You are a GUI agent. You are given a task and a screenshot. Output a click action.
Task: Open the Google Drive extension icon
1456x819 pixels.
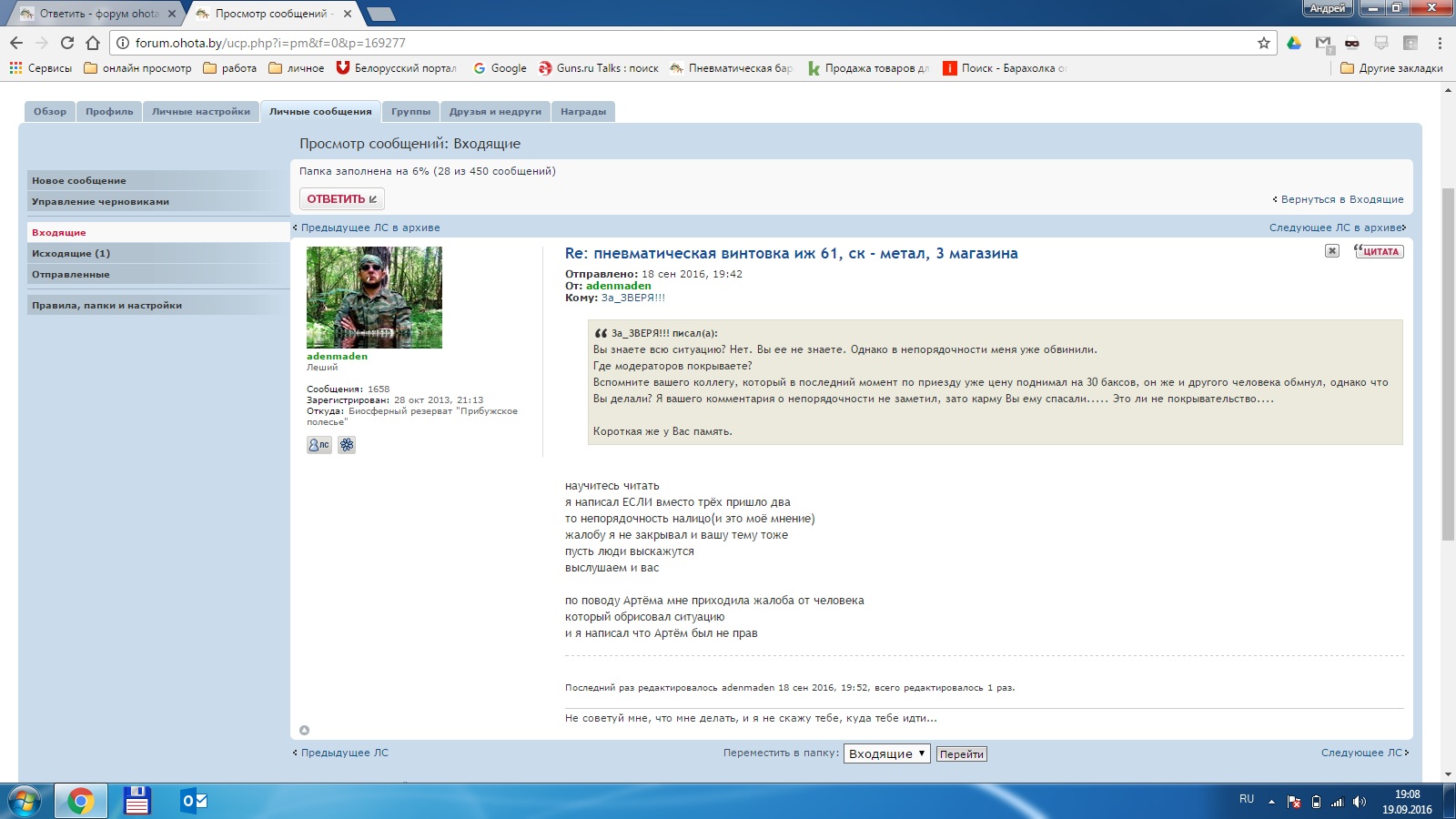point(1294,43)
